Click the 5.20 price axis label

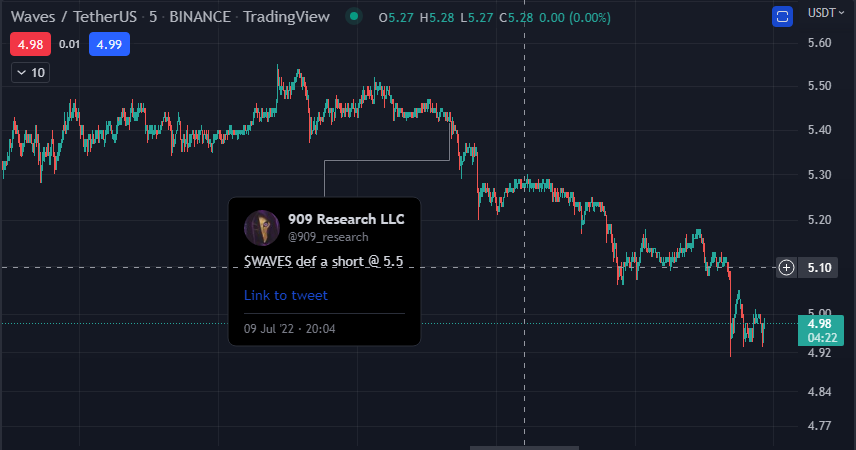click(x=819, y=220)
